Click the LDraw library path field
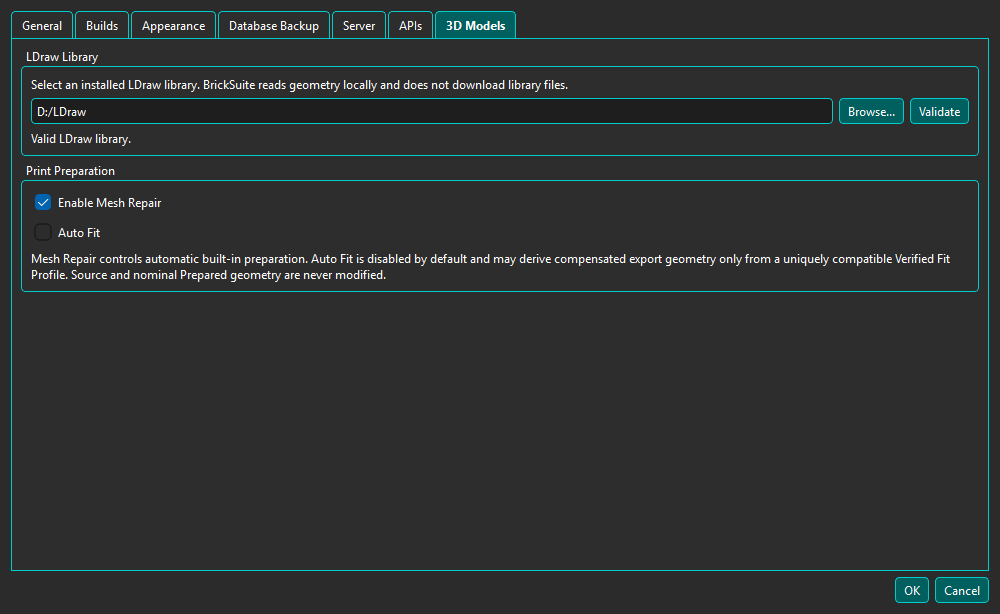The image size is (1000, 614). pyautogui.click(x=432, y=112)
